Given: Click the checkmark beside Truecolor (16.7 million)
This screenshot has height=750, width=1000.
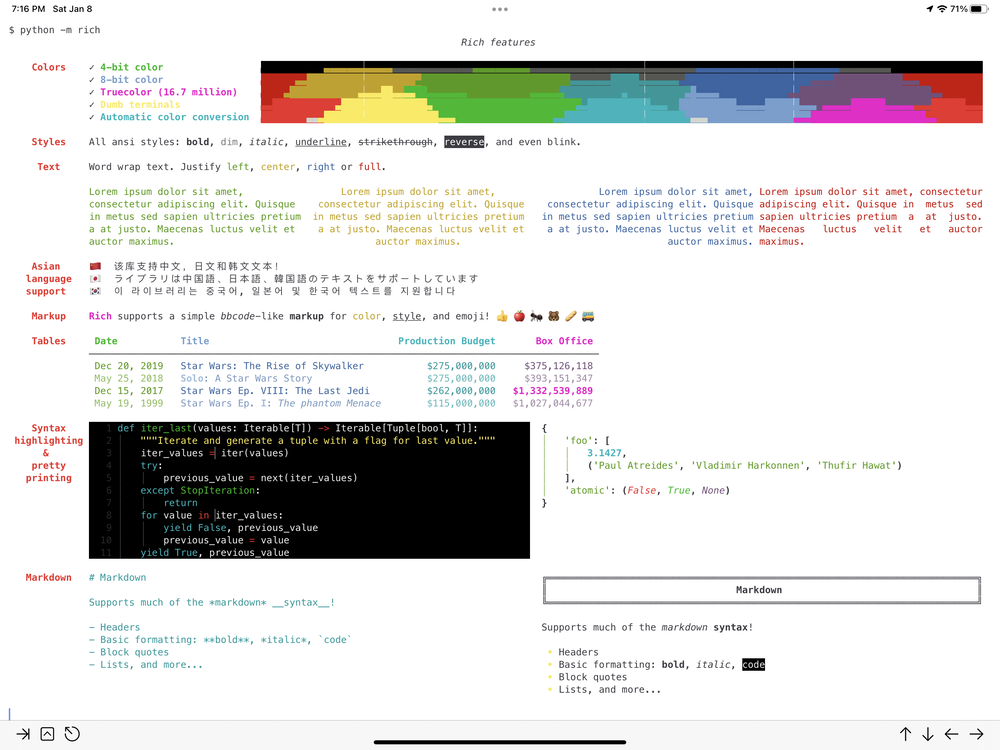Looking at the screenshot, I should [92, 92].
